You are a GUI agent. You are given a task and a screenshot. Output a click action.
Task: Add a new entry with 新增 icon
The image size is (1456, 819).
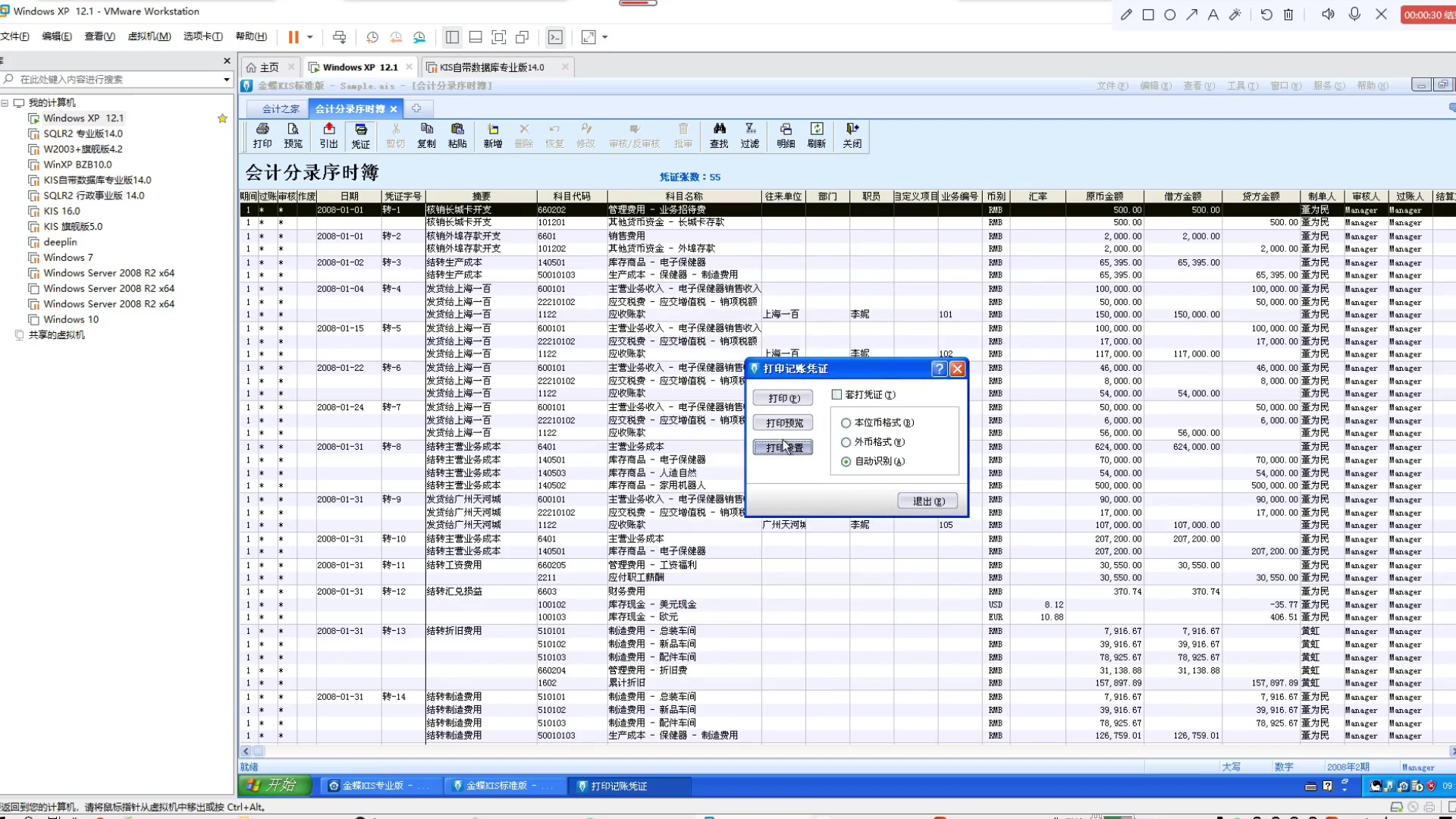pos(493,136)
